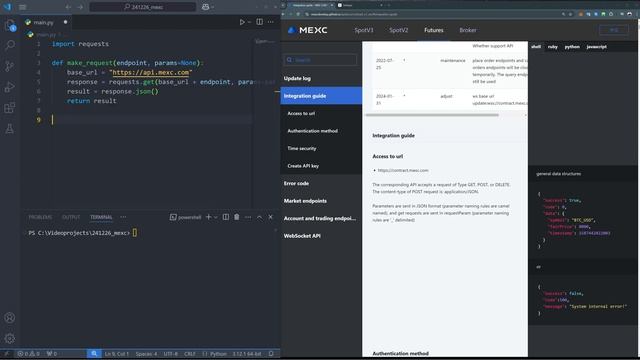Screen dimensions: 640x360
Task: Open terminal panel views and more actions
Action: [248, 217]
